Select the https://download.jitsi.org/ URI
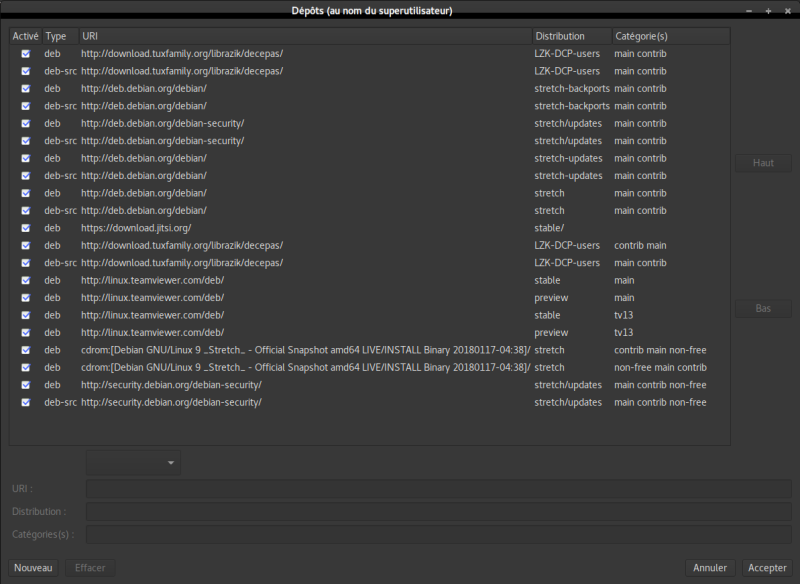800x584 pixels. [136, 228]
